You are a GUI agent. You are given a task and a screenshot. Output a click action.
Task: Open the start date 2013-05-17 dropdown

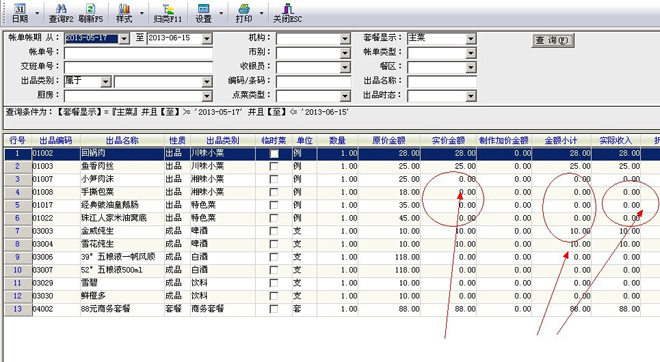[x=124, y=39]
